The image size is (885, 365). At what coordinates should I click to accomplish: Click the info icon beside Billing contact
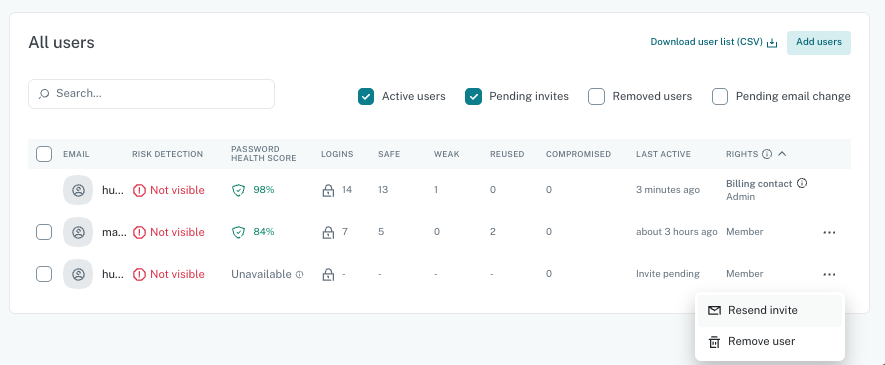coord(802,183)
